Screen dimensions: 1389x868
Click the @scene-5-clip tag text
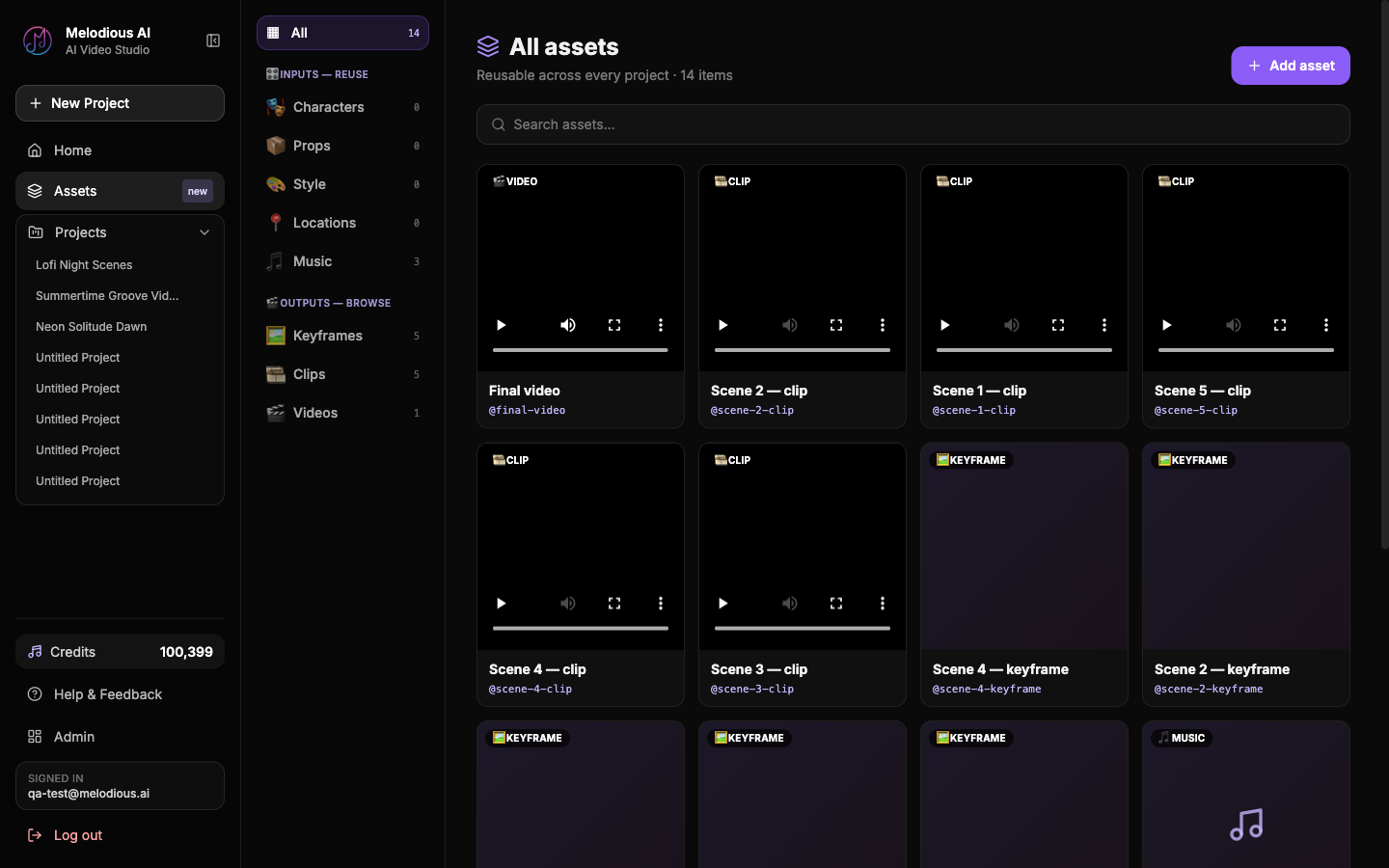pyautogui.click(x=1196, y=411)
